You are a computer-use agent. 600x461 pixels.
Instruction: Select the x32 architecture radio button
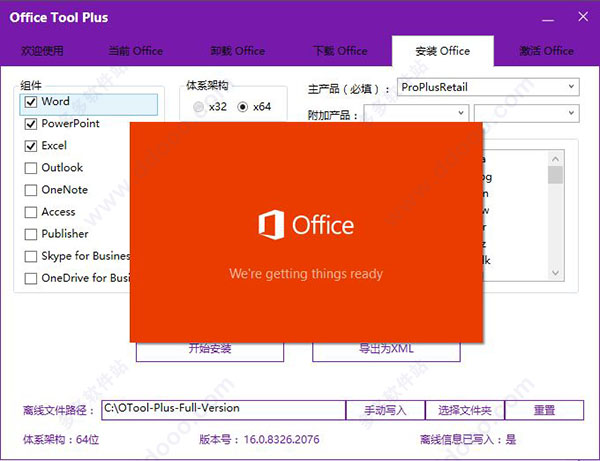click(198, 107)
